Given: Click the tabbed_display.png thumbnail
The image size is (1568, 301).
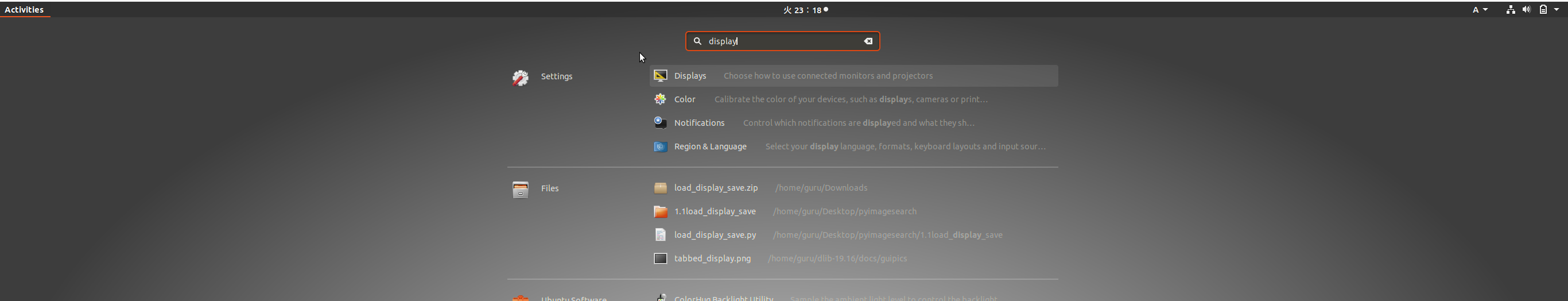Looking at the screenshot, I should (x=660, y=259).
